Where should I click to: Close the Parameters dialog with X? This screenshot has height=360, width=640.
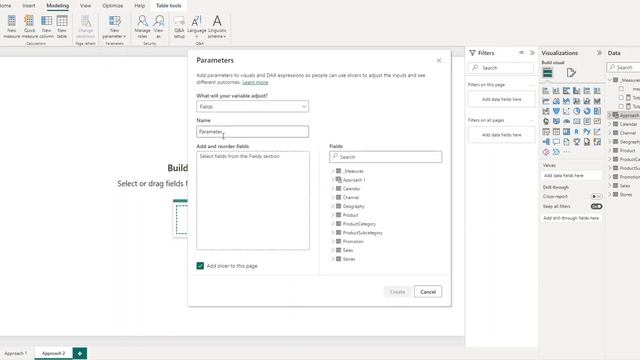(439, 60)
